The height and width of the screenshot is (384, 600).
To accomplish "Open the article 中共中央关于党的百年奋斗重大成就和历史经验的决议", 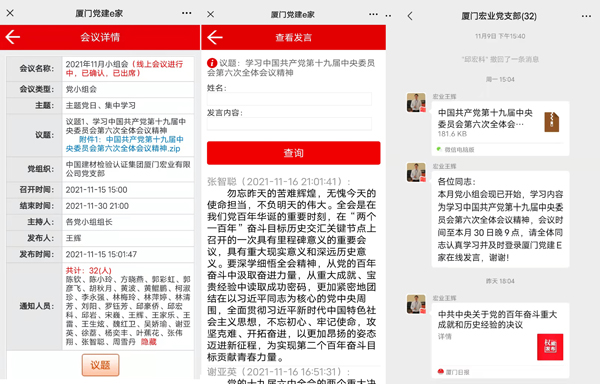I will [x=501, y=340].
